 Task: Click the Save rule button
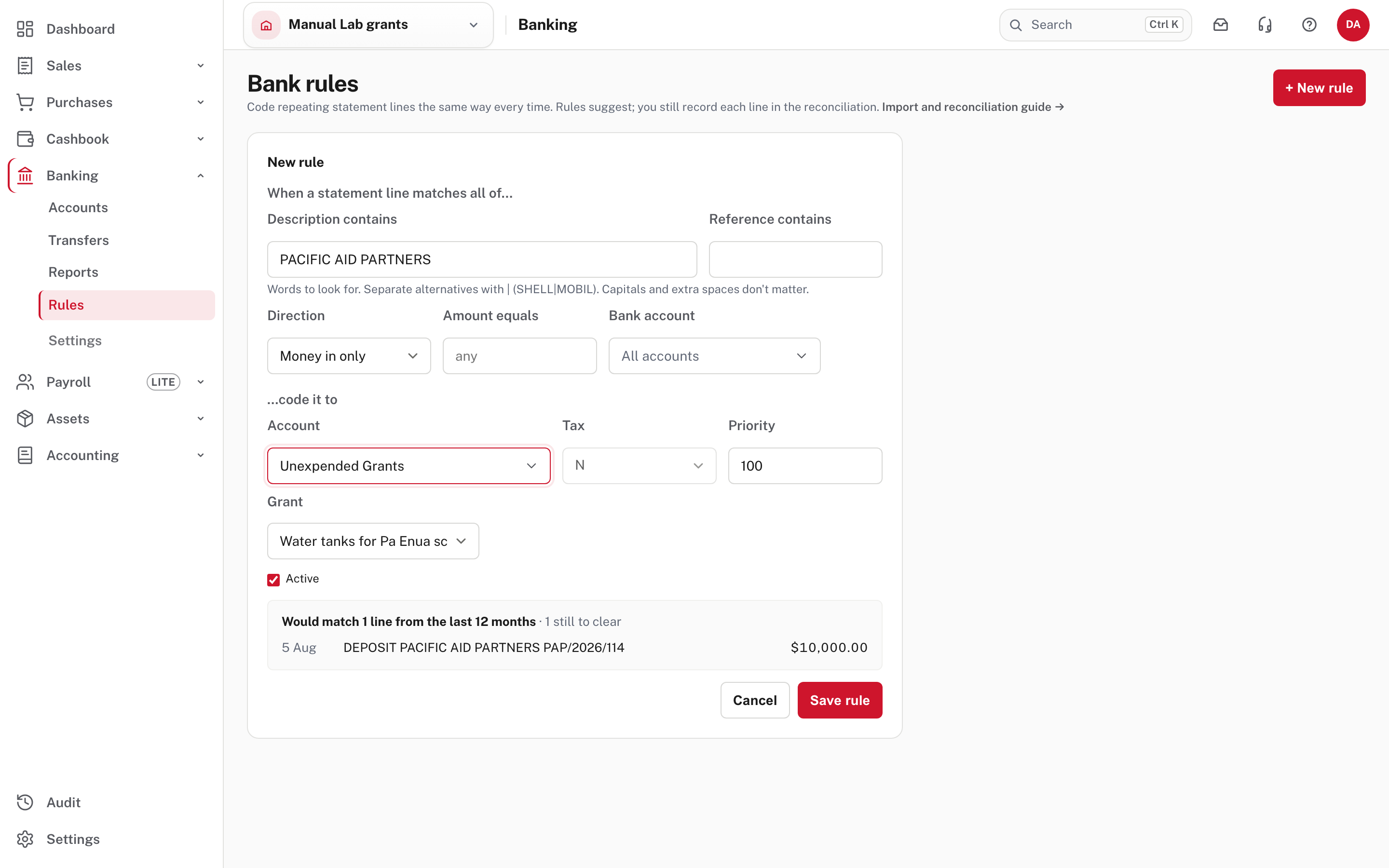click(x=839, y=700)
